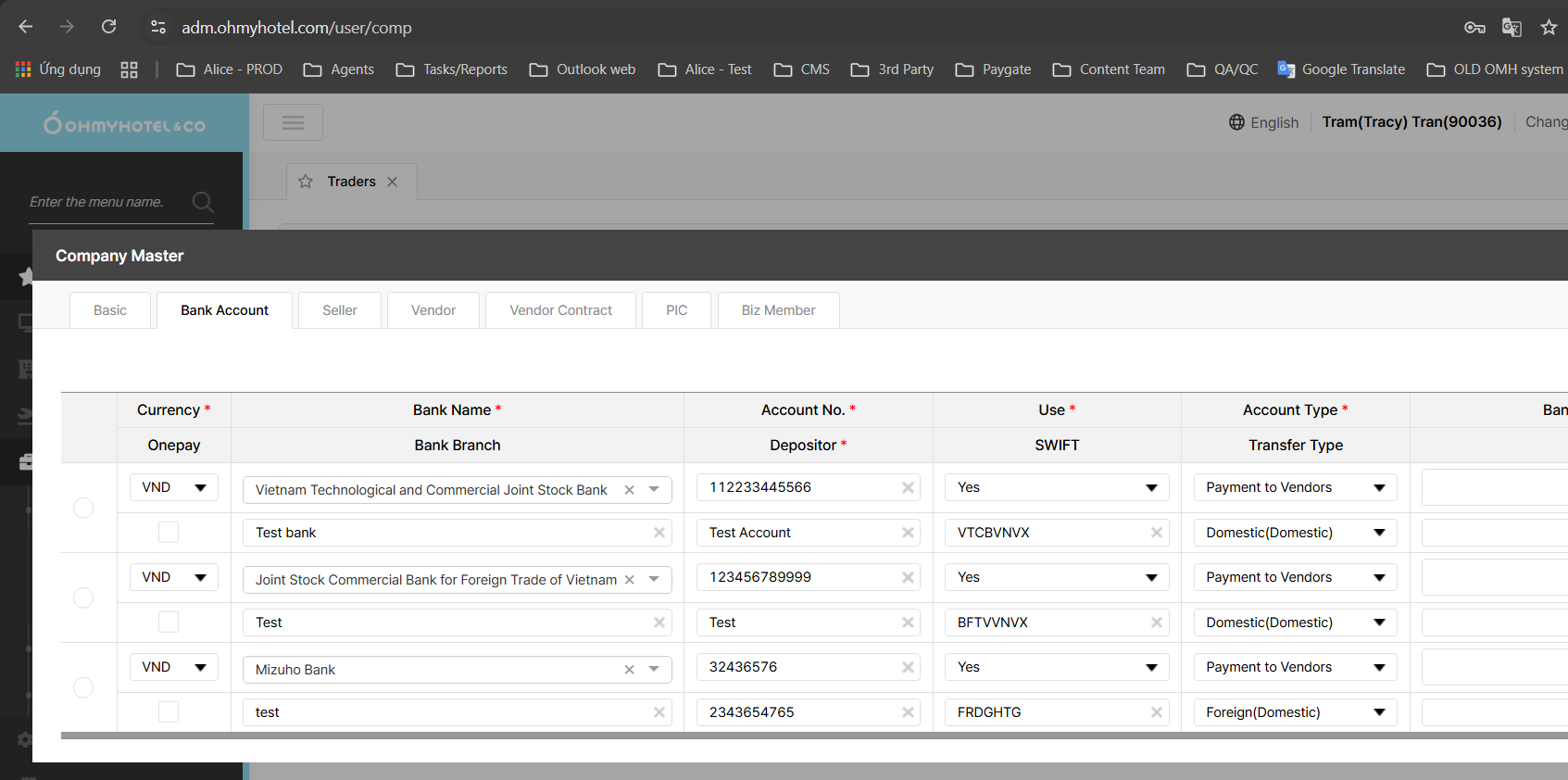Select the radio button for Mizuho Bank row
Screen dimensions: 1568x780
point(83,687)
